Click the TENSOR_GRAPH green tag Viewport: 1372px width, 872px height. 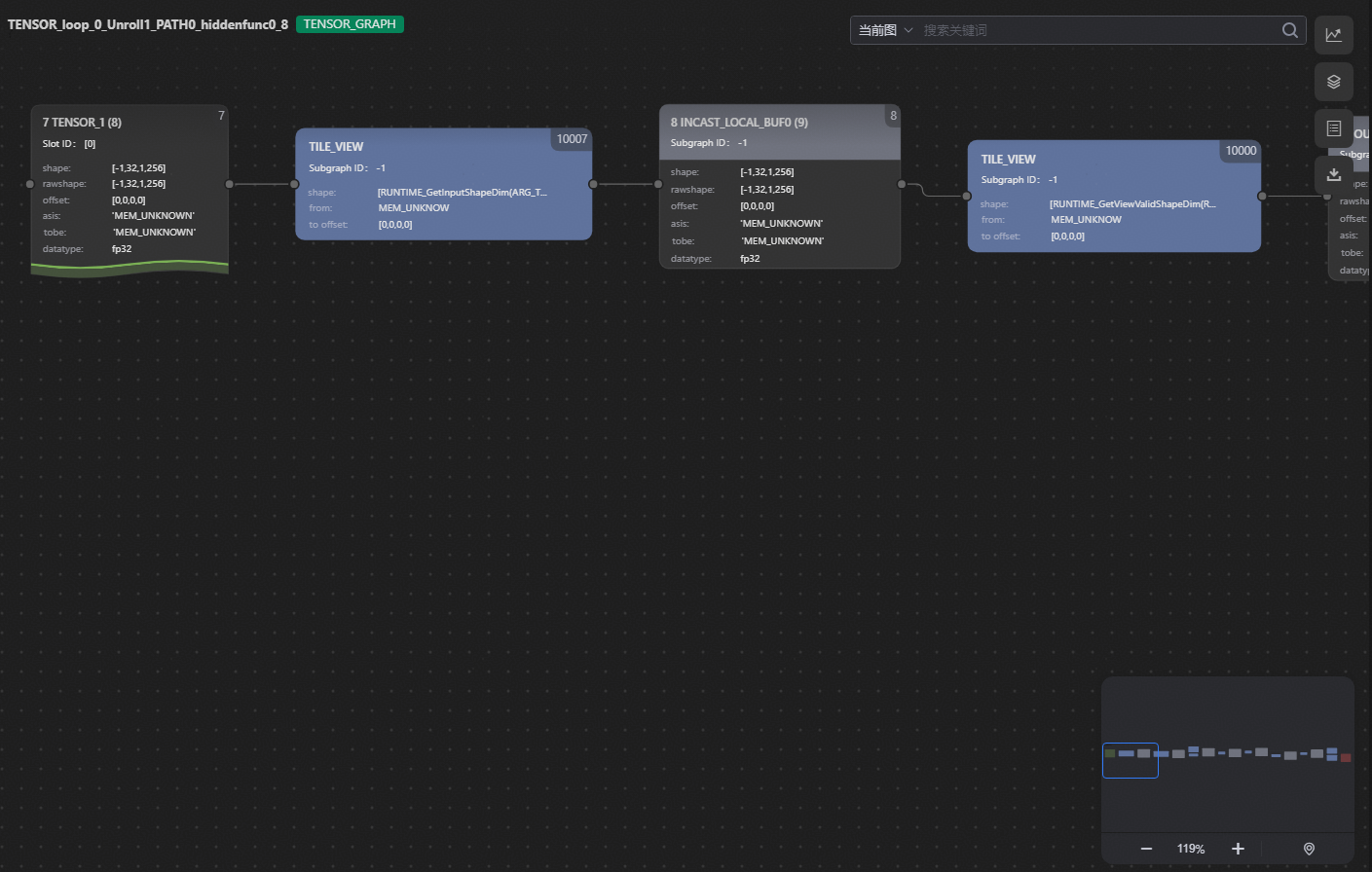pos(350,24)
